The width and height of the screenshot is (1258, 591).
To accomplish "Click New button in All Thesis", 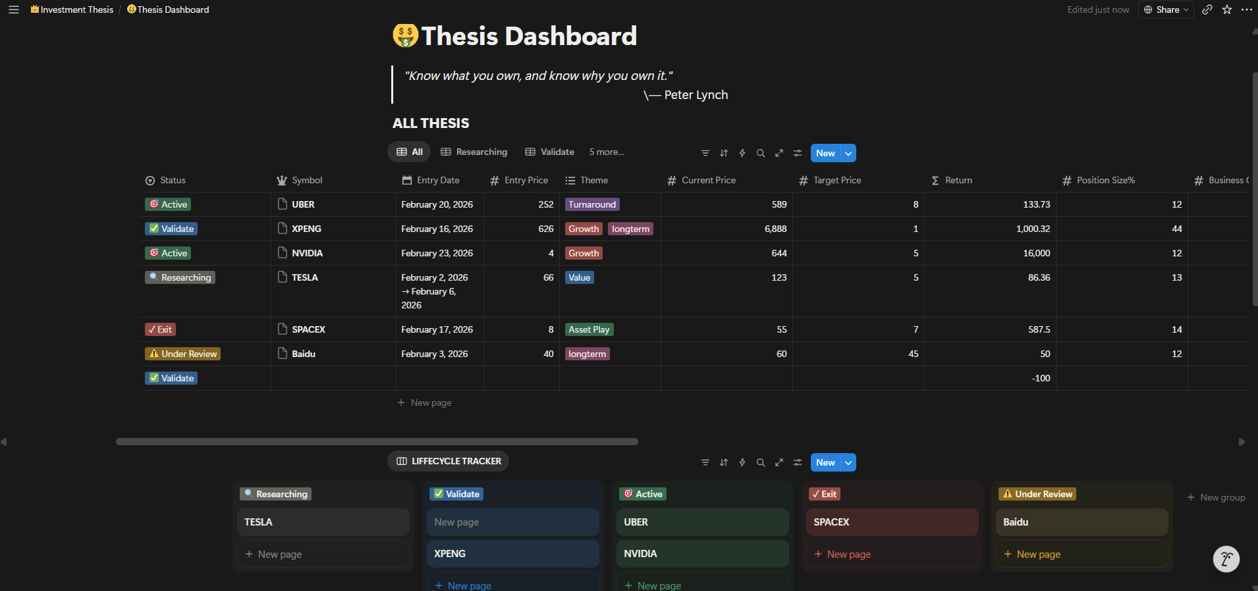I will (x=825, y=153).
